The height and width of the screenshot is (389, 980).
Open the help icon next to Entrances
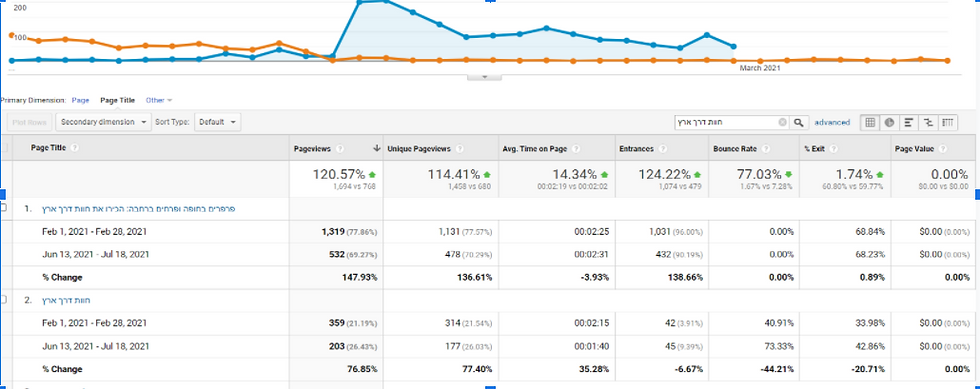[663, 149]
